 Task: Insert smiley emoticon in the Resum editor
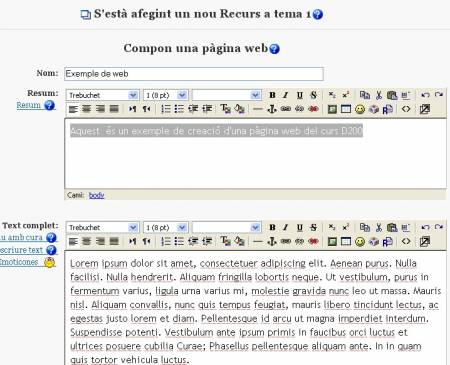pos(360,109)
